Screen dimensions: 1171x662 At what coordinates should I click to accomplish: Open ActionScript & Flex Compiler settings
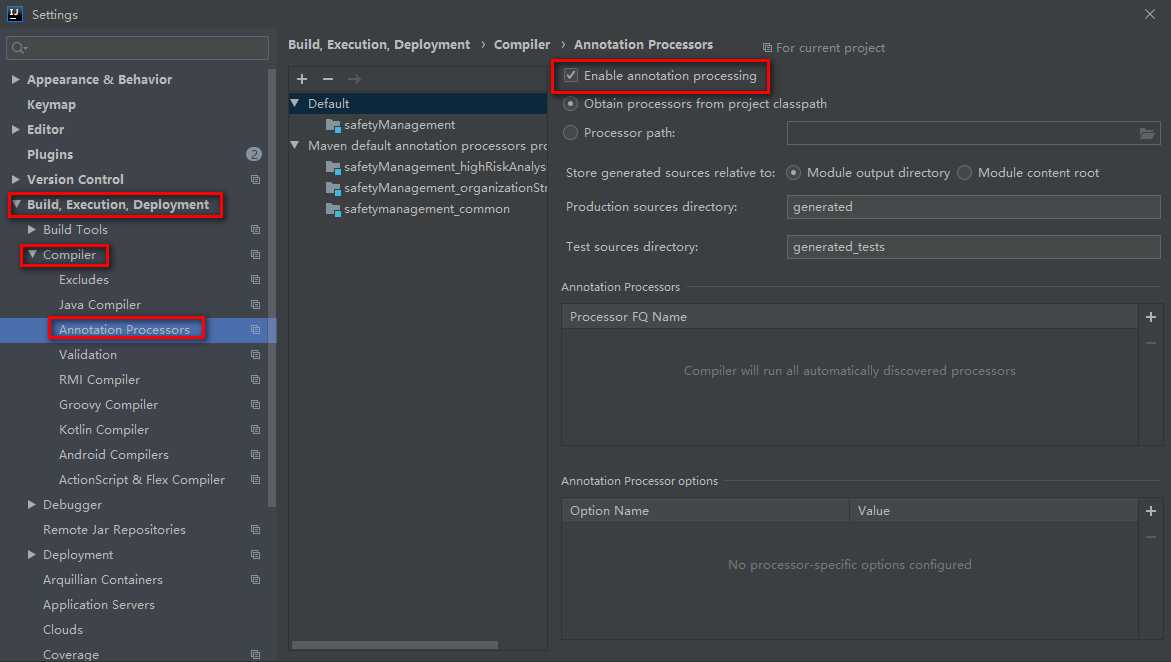[x=142, y=480]
